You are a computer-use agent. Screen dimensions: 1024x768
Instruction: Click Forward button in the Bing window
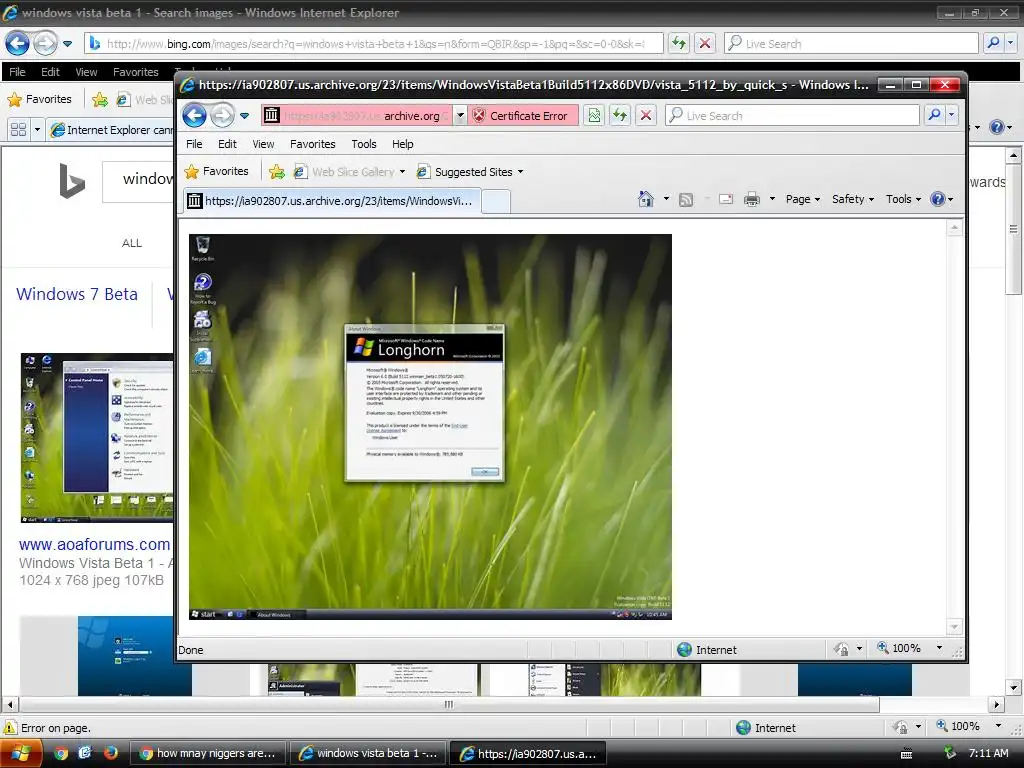(45, 44)
